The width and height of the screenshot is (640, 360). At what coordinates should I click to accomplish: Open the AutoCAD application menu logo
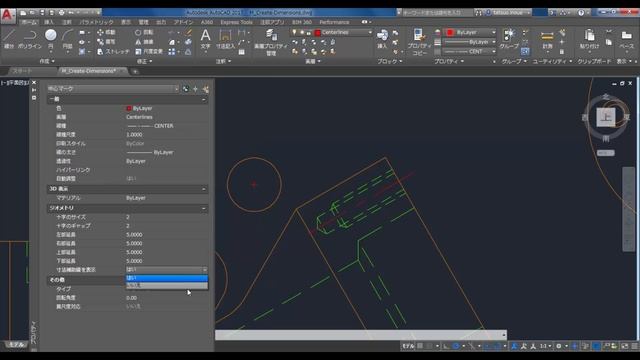pos(8,16)
